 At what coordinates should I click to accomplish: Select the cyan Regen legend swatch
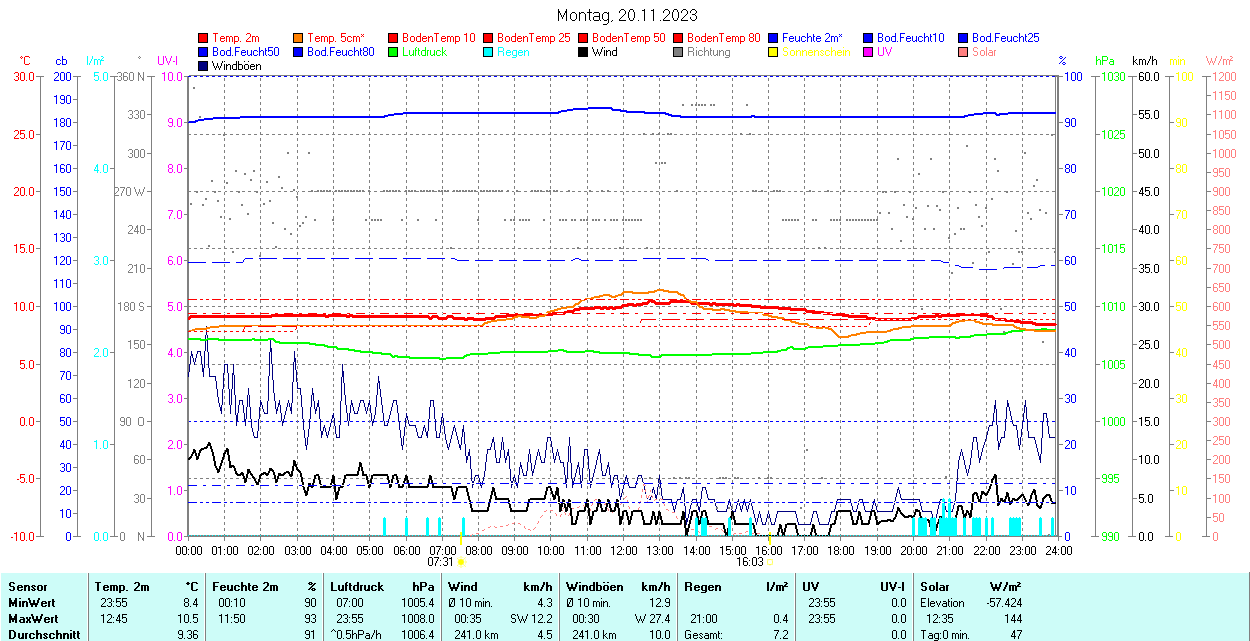click(x=489, y=52)
